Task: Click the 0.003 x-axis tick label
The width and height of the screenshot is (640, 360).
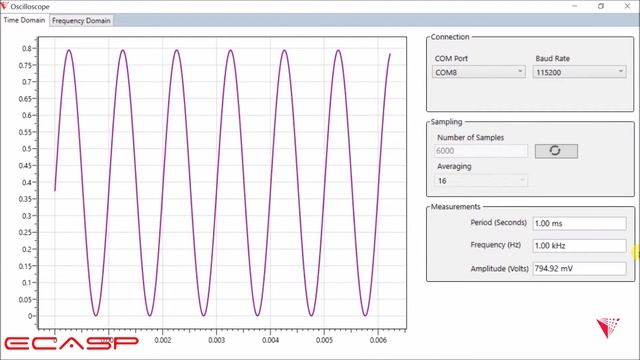Action: click(x=216, y=340)
